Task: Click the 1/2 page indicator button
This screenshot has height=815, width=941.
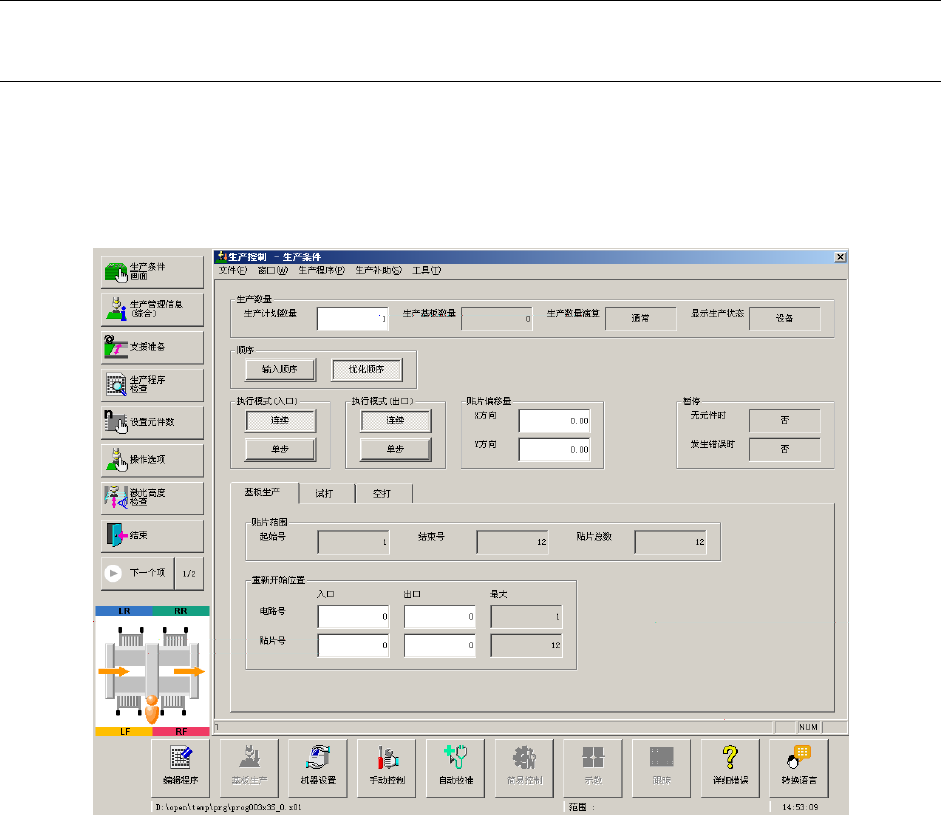Action: 189,573
